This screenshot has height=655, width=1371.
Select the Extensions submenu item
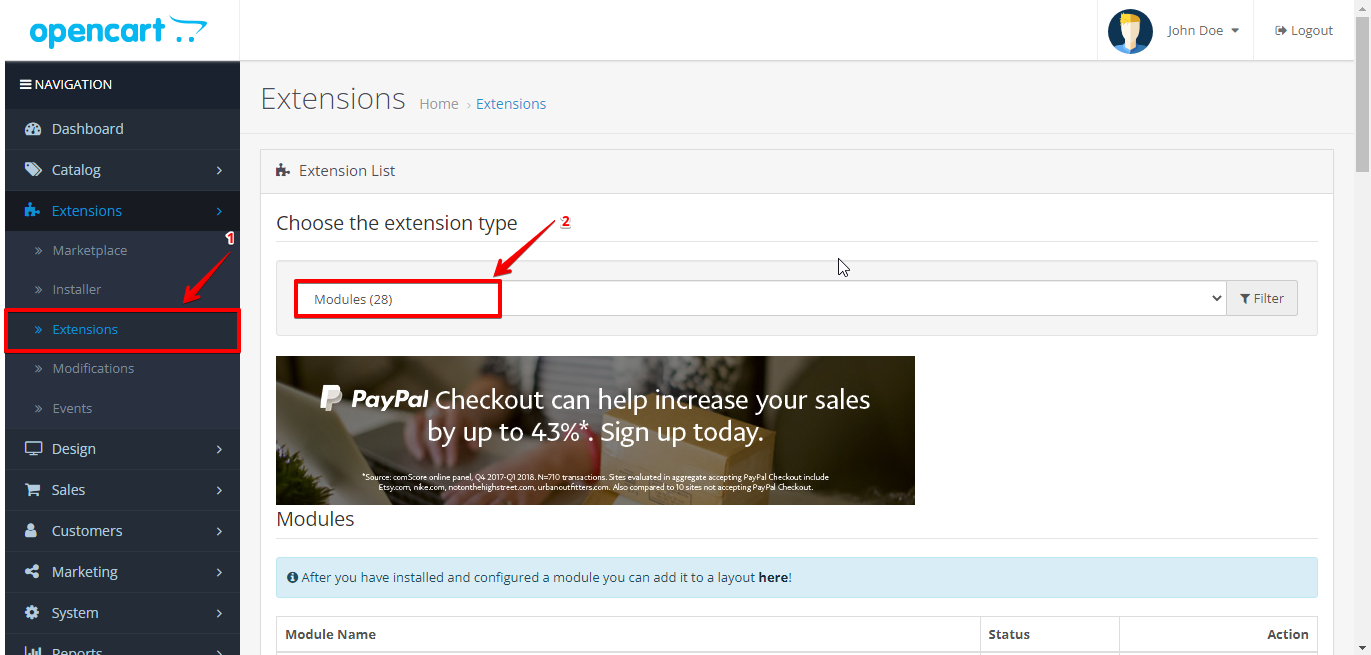pyautogui.click(x=122, y=329)
